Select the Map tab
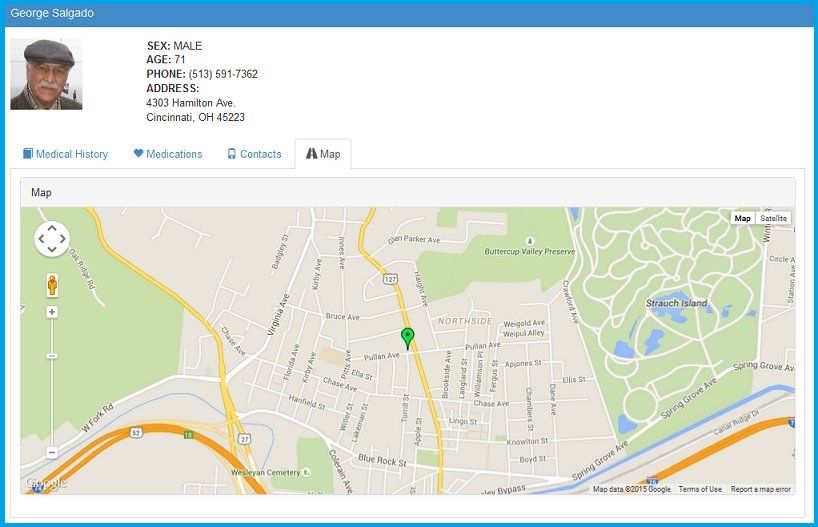 tap(323, 154)
